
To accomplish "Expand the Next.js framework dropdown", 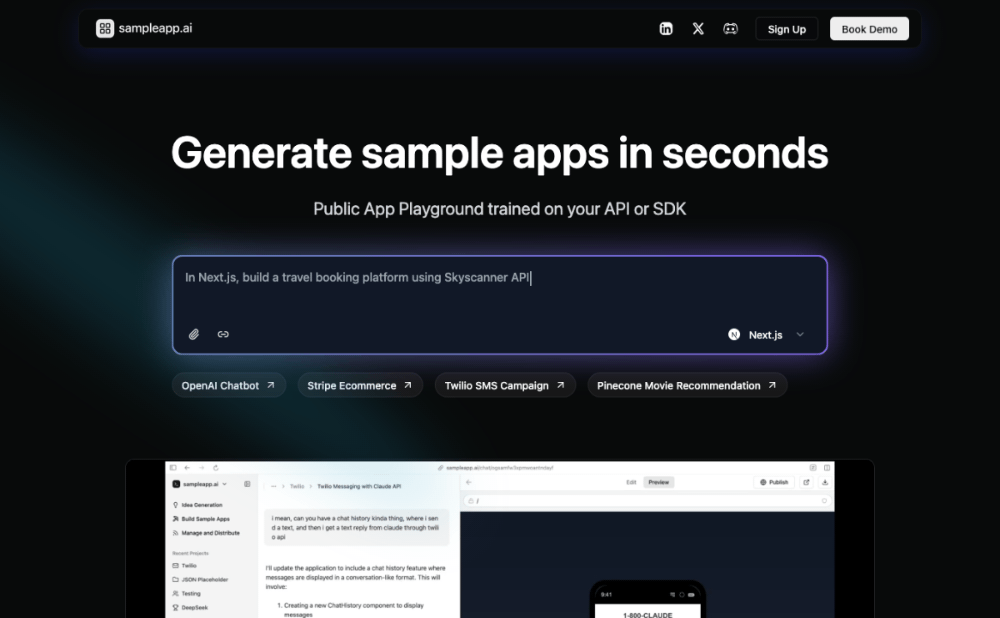I will 766,335.
